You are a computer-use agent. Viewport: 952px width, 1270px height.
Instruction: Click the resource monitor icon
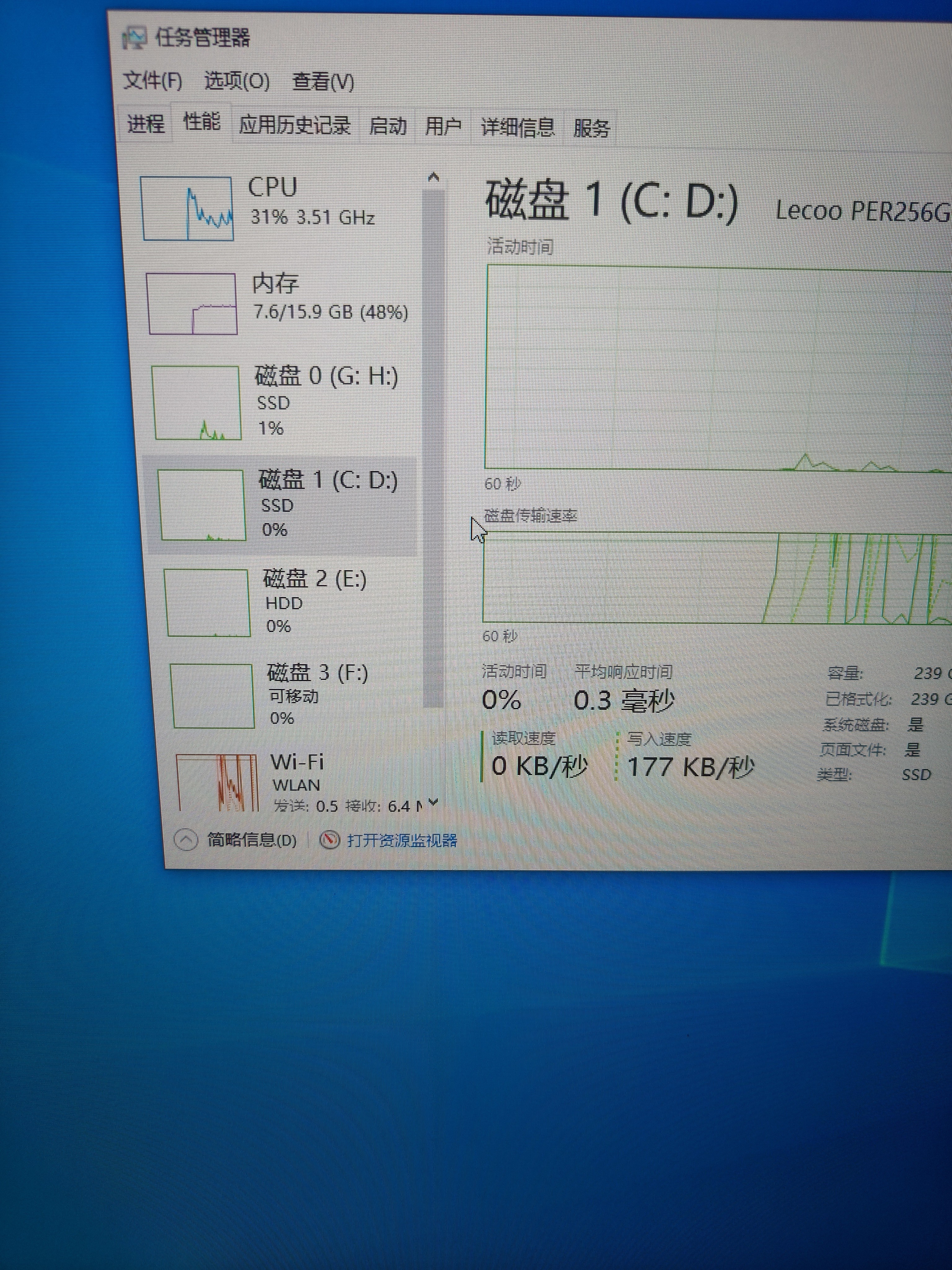click(329, 840)
